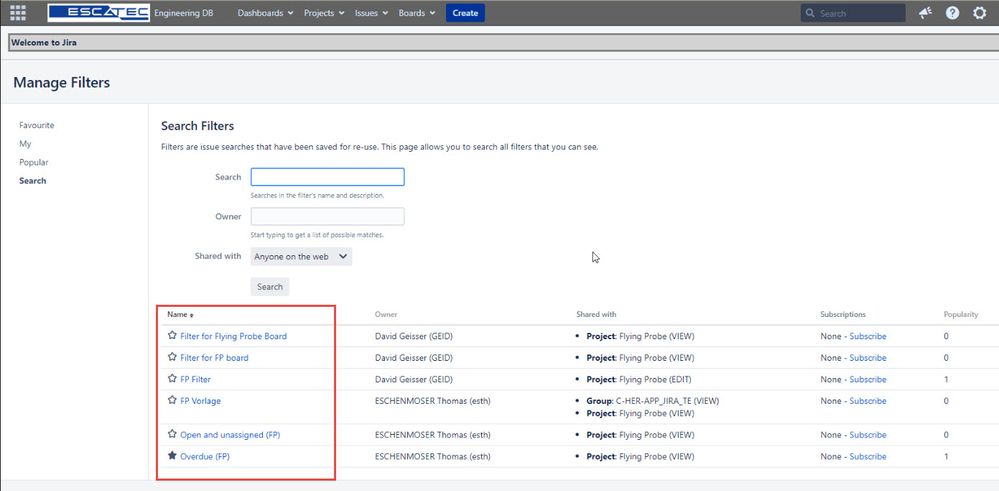Subscribe to Filter for Flying Probe Board

coord(868,336)
